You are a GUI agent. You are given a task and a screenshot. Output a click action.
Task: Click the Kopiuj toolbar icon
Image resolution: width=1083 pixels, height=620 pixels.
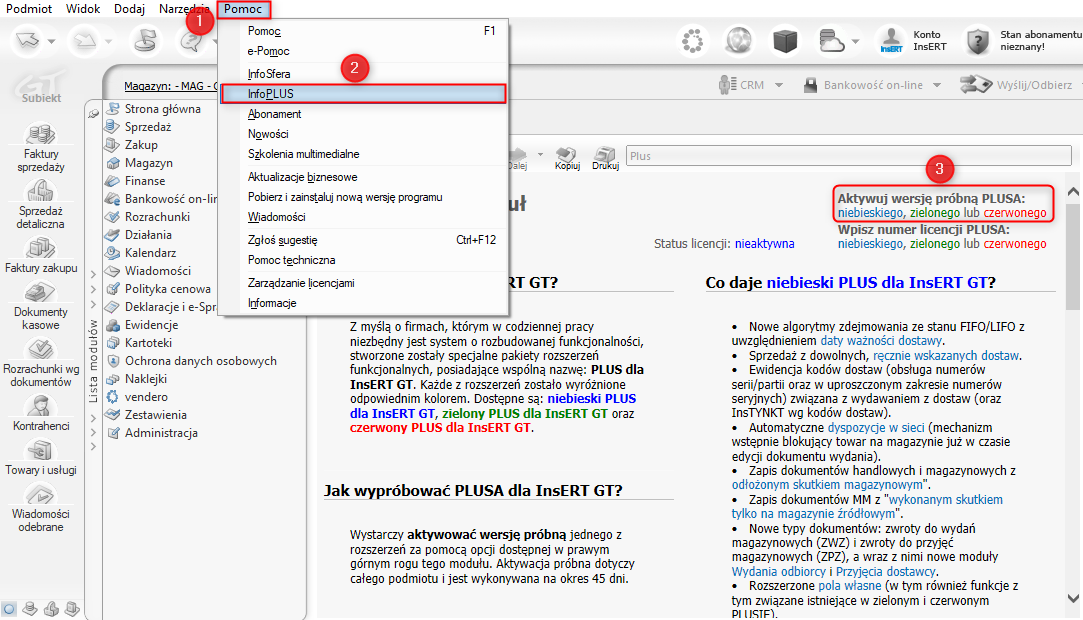567,157
